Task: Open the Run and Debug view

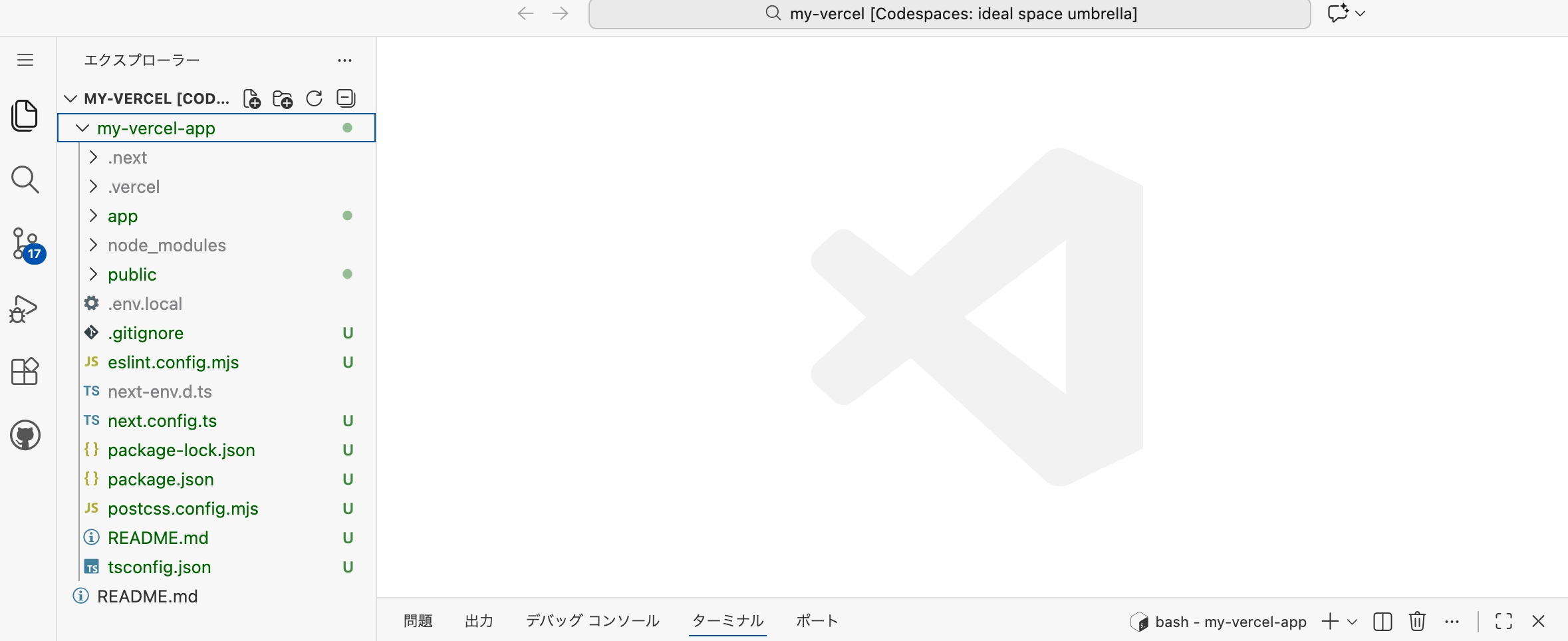Action: click(24, 309)
